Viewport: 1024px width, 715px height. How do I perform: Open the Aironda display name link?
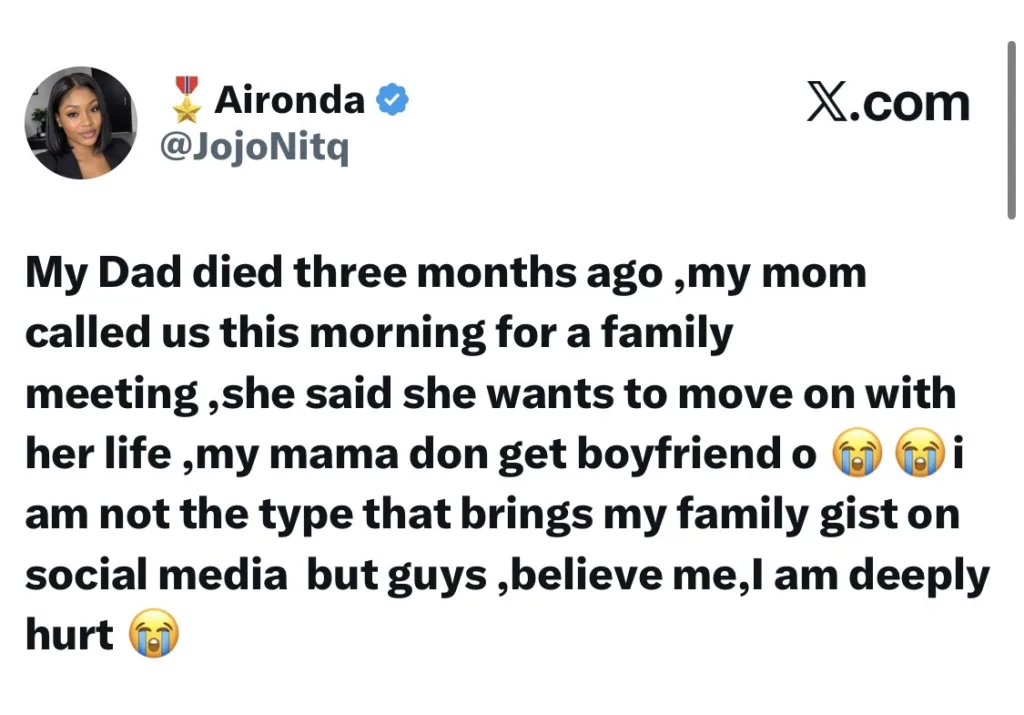pyautogui.click(x=289, y=100)
